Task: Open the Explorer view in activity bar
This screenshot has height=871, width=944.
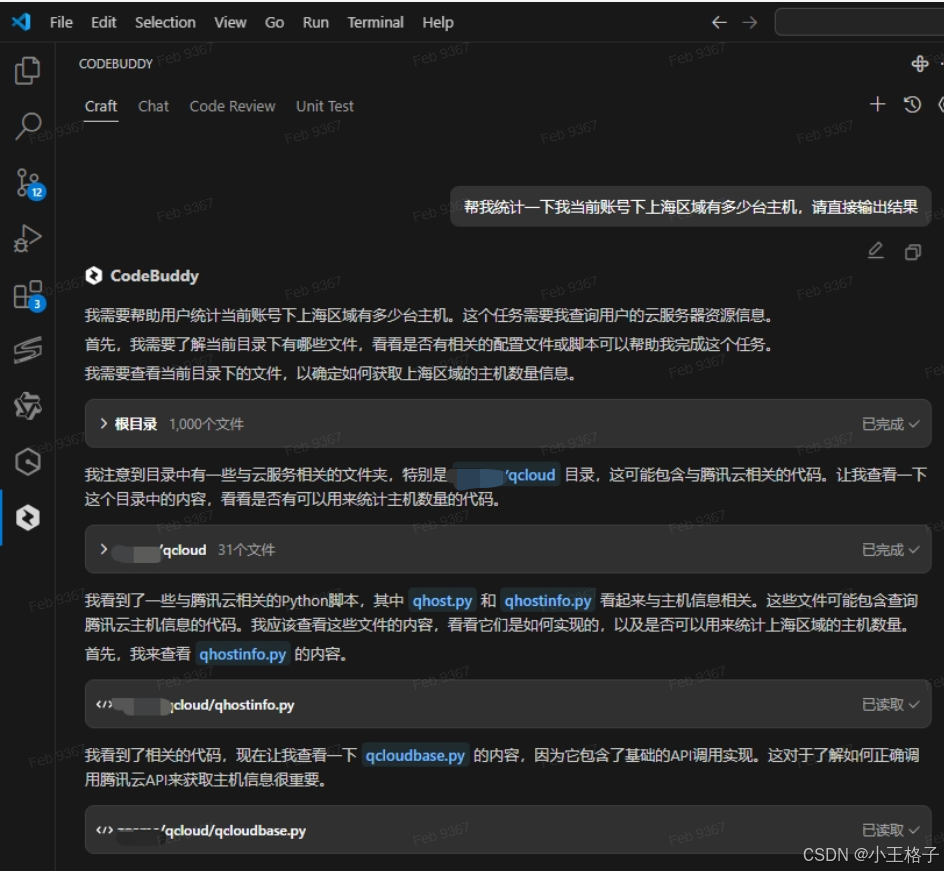Action: tap(27, 70)
